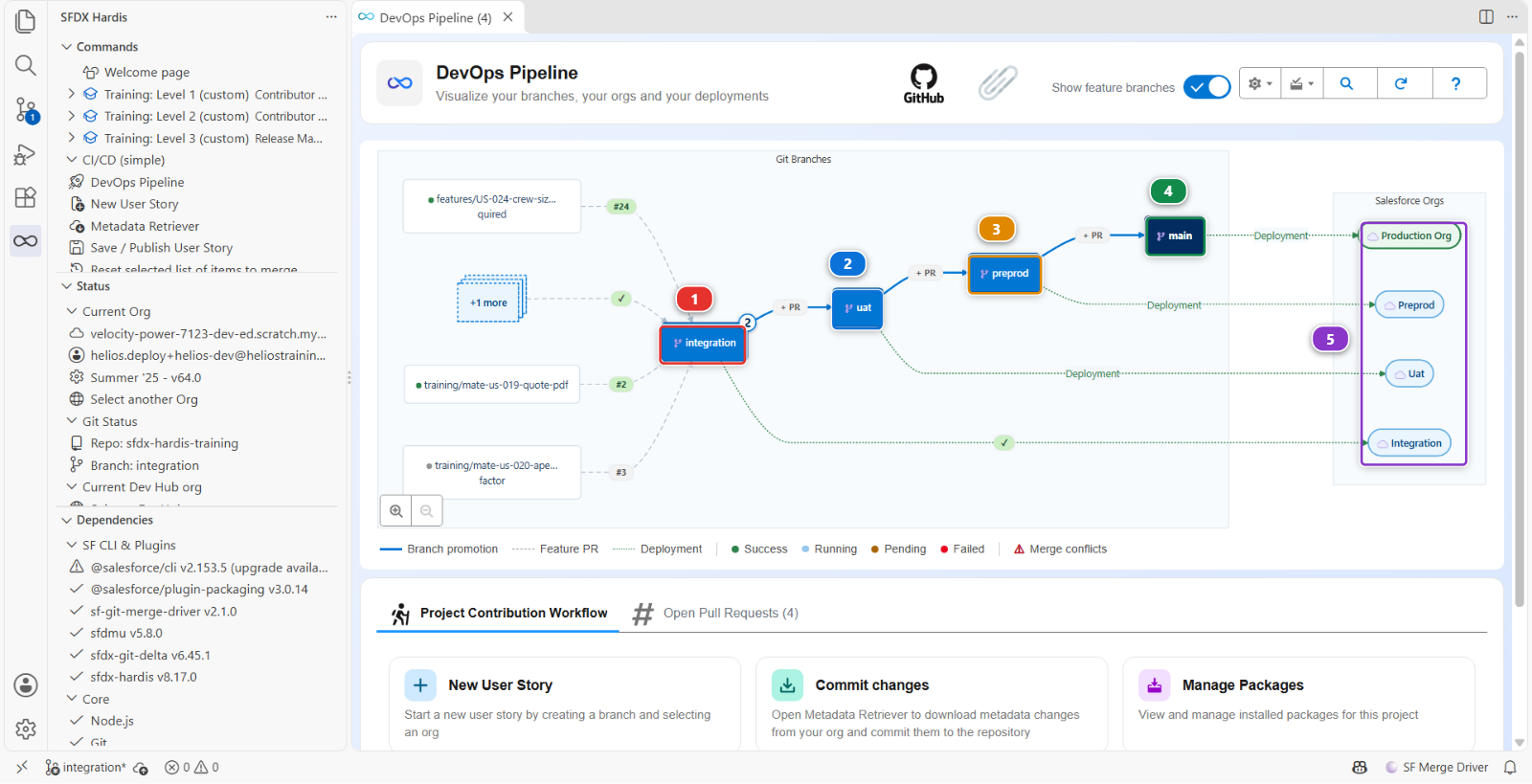Toggle the Show feature branches switch

pyautogui.click(x=1206, y=87)
